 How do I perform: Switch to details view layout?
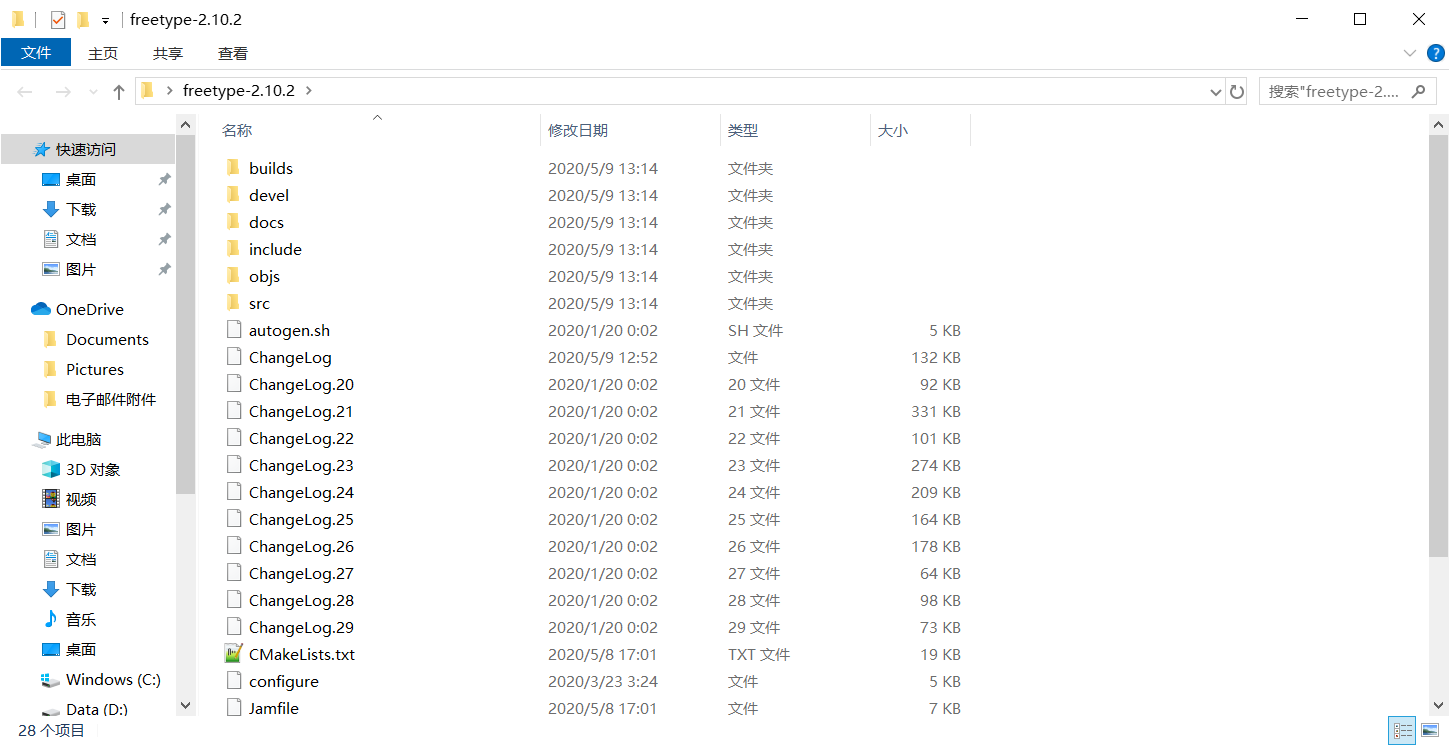1403,731
